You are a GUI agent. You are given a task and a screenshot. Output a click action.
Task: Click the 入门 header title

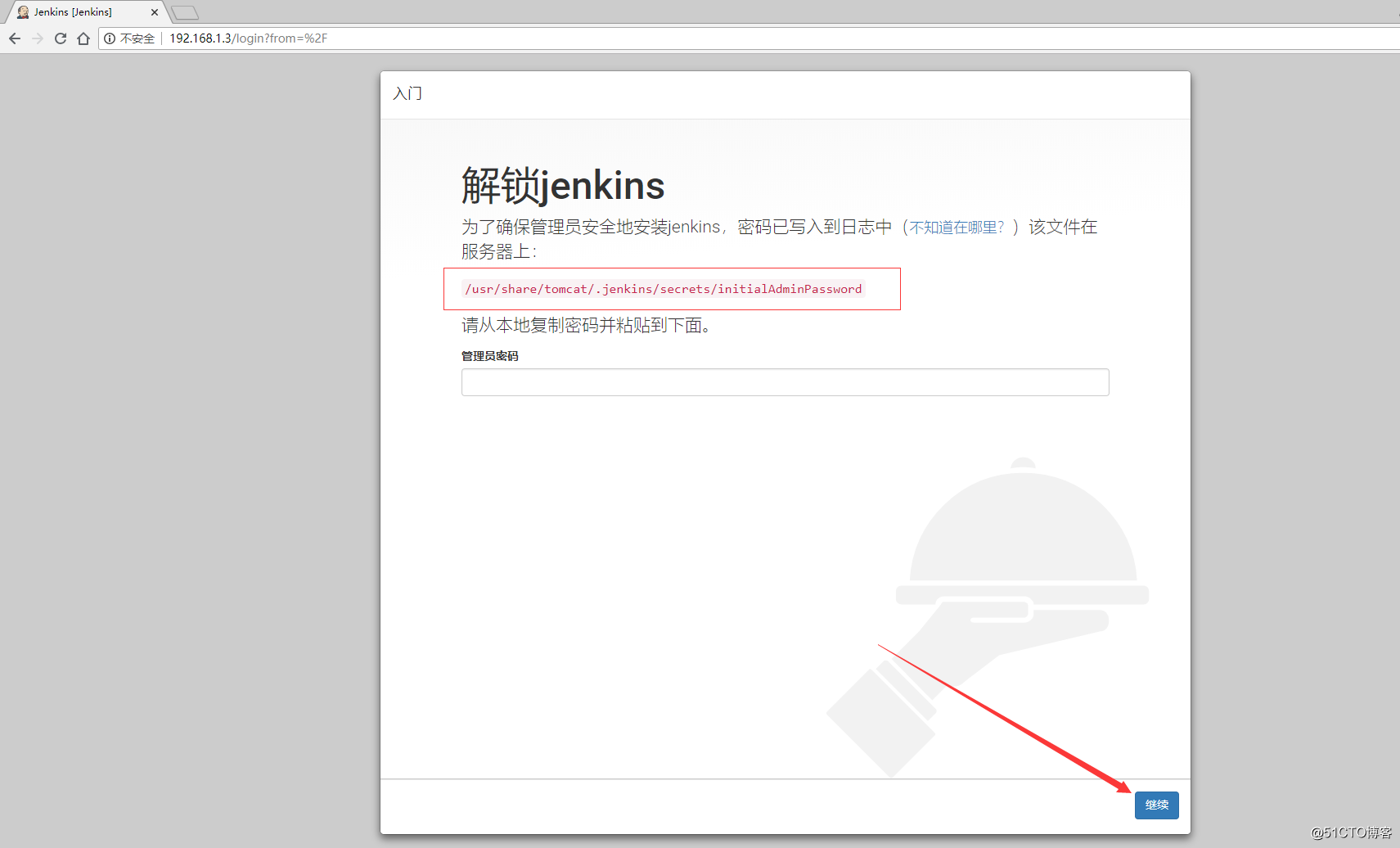point(407,93)
